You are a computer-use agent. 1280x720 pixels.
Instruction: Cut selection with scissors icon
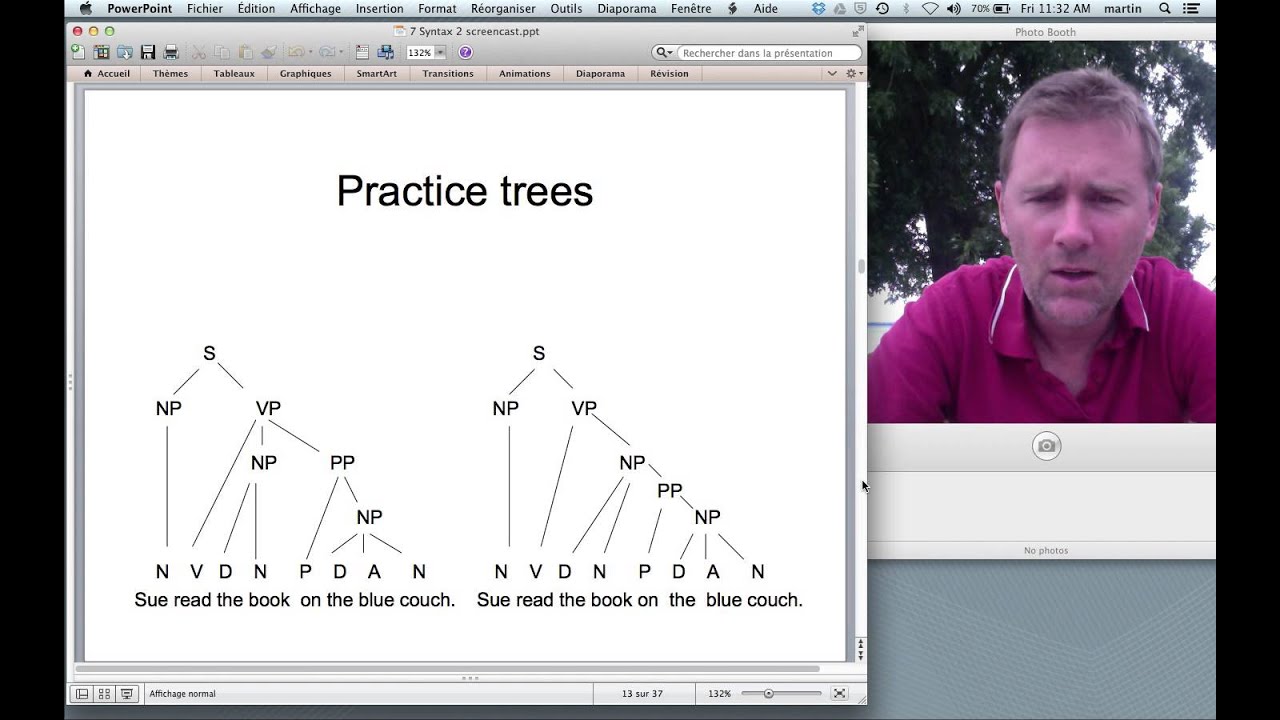pyautogui.click(x=199, y=52)
